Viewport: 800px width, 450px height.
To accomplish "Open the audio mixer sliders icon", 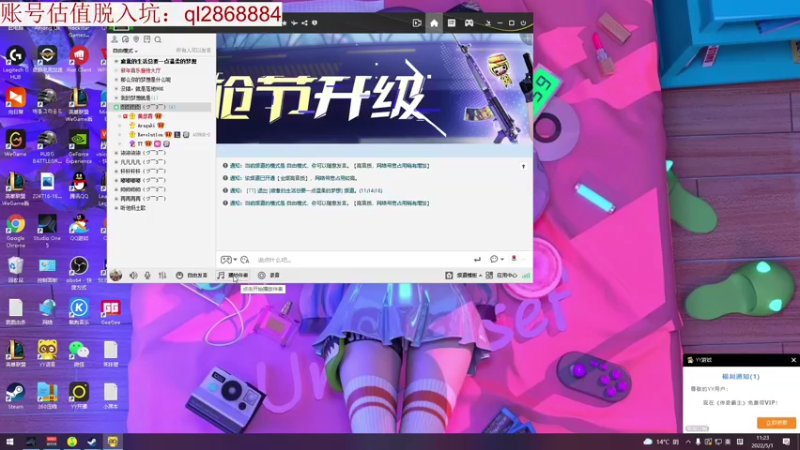I will (162, 275).
